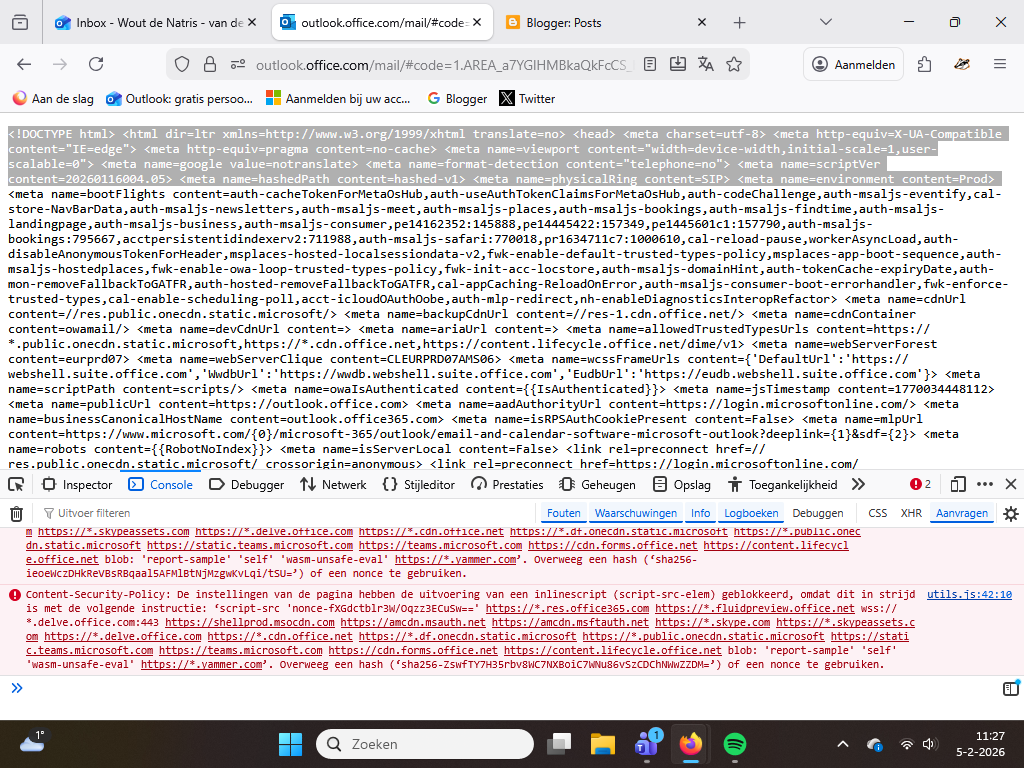Show site security padlock info
1024x768 pixels.
(210, 64)
